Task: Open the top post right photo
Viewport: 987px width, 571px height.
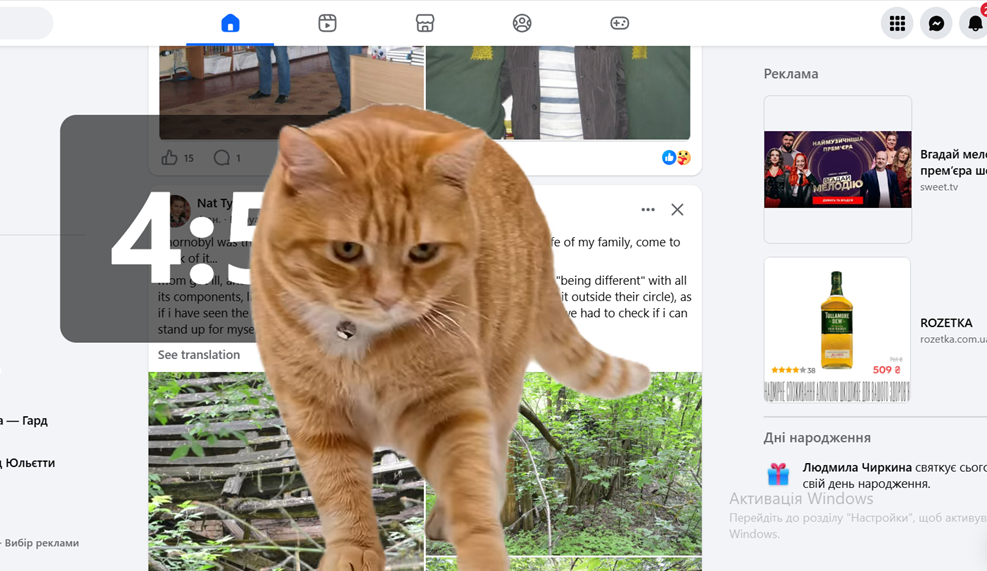Action: coord(558,92)
